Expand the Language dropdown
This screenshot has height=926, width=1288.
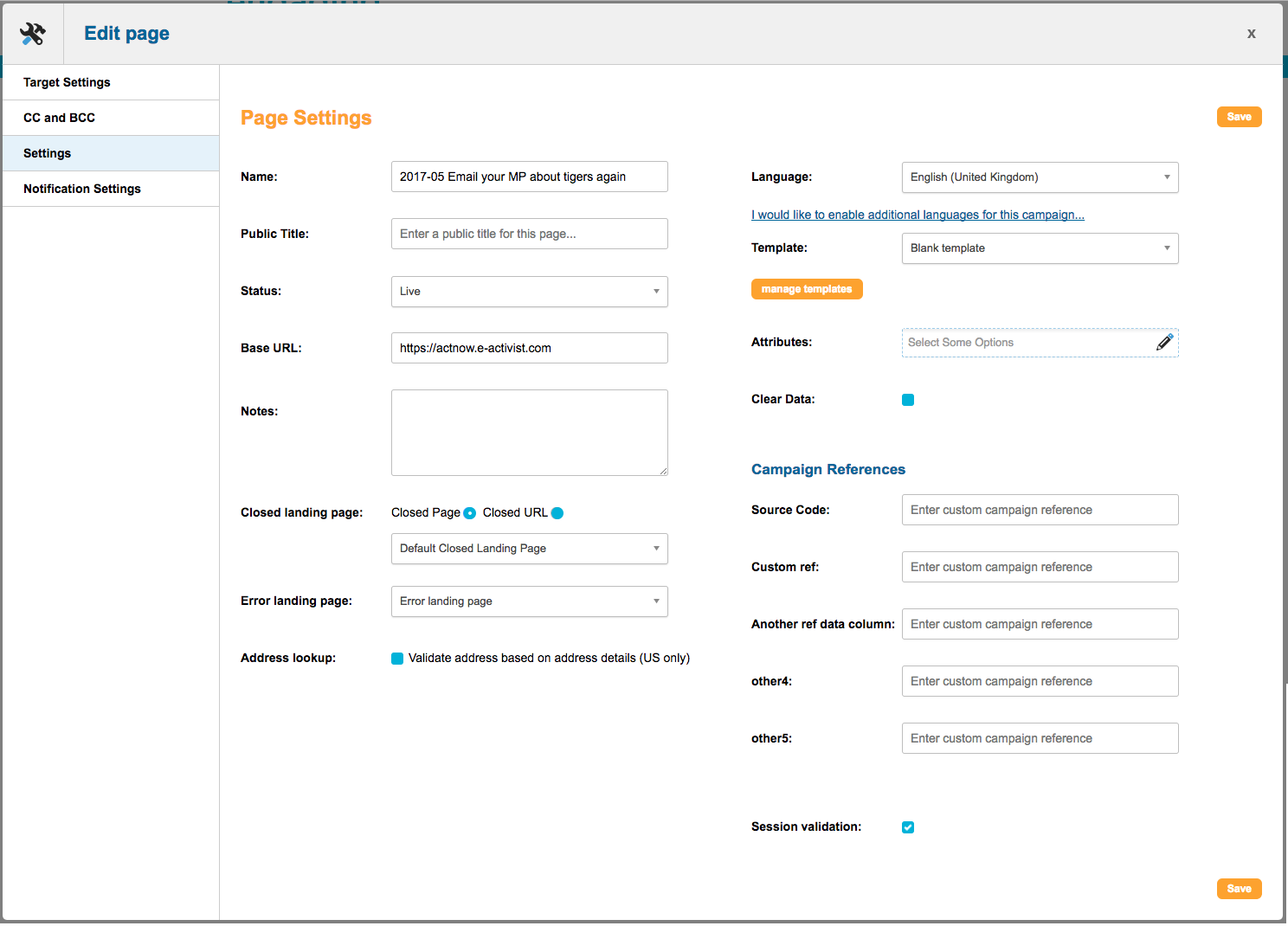coord(1040,177)
